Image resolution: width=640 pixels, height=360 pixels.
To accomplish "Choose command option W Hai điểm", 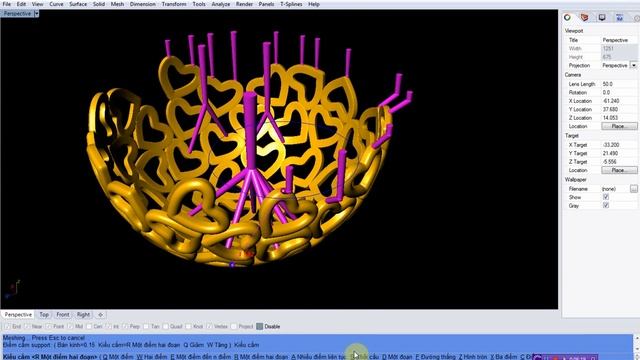I will coord(151,357).
